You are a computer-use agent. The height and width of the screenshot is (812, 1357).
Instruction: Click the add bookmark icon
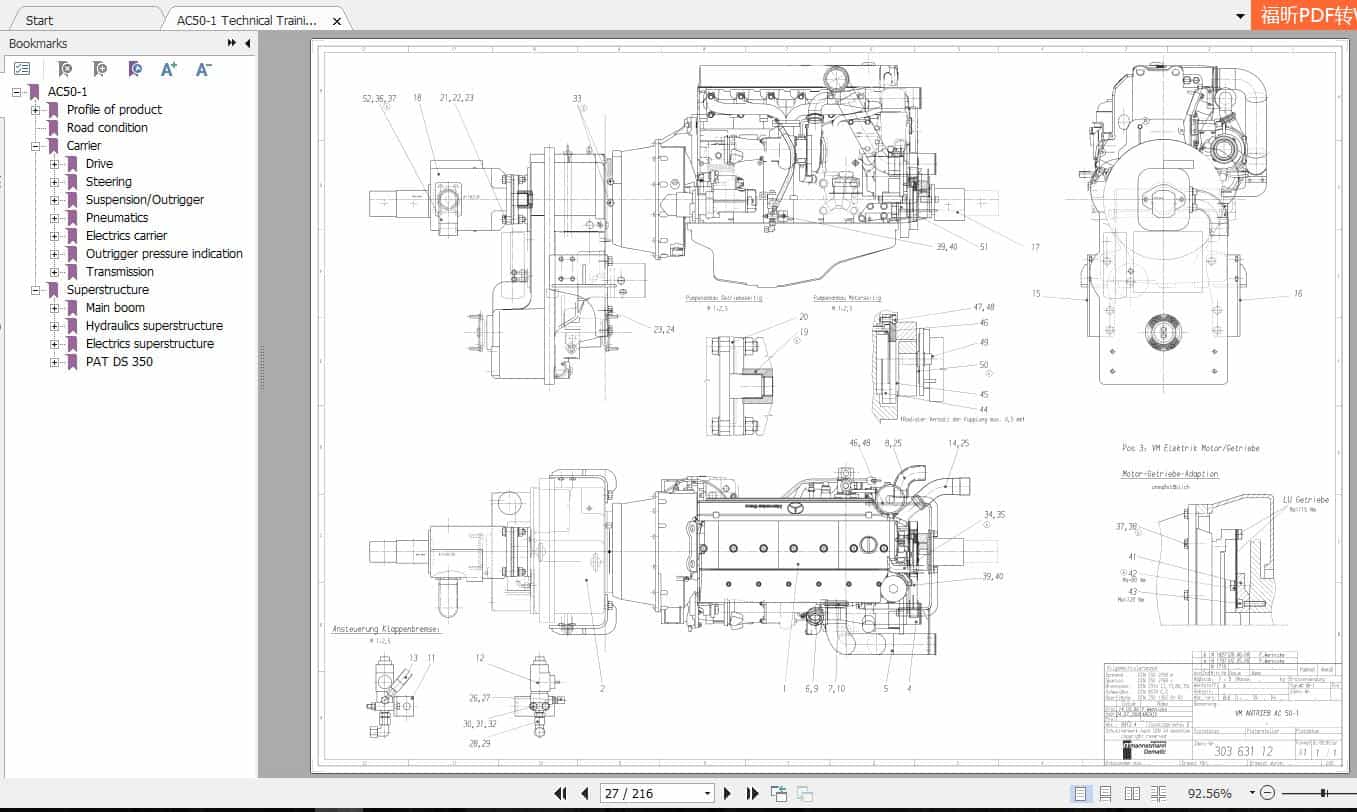[x=99, y=68]
